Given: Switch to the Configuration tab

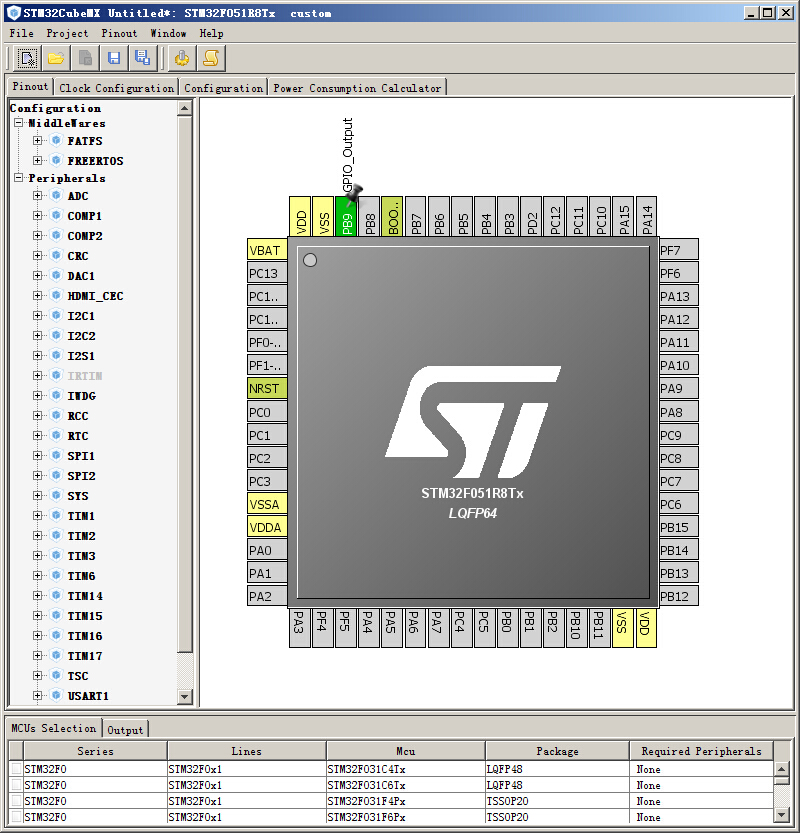Looking at the screenshot, I should (x=224, y=88).
